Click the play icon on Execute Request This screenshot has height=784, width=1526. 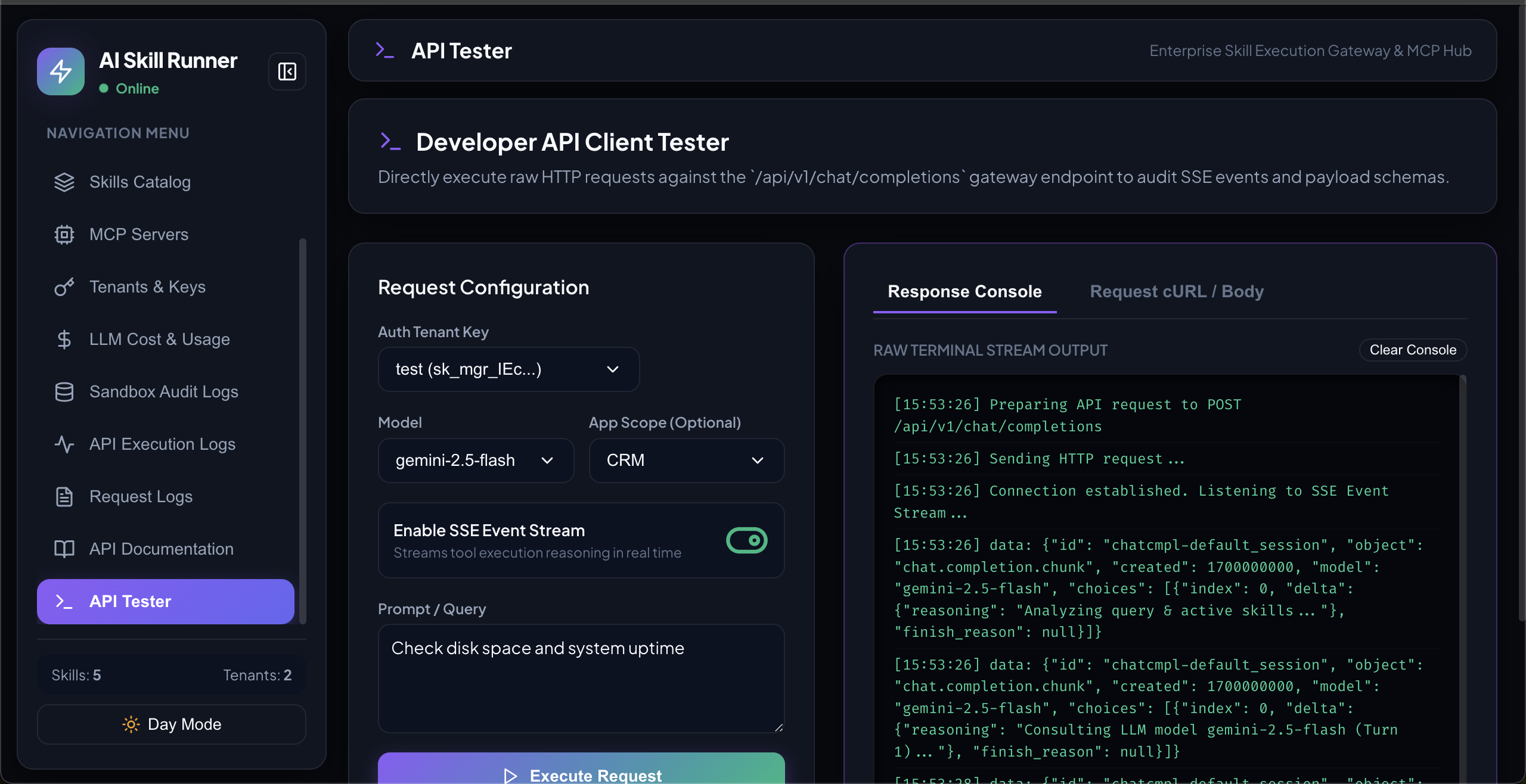(510, 776)
